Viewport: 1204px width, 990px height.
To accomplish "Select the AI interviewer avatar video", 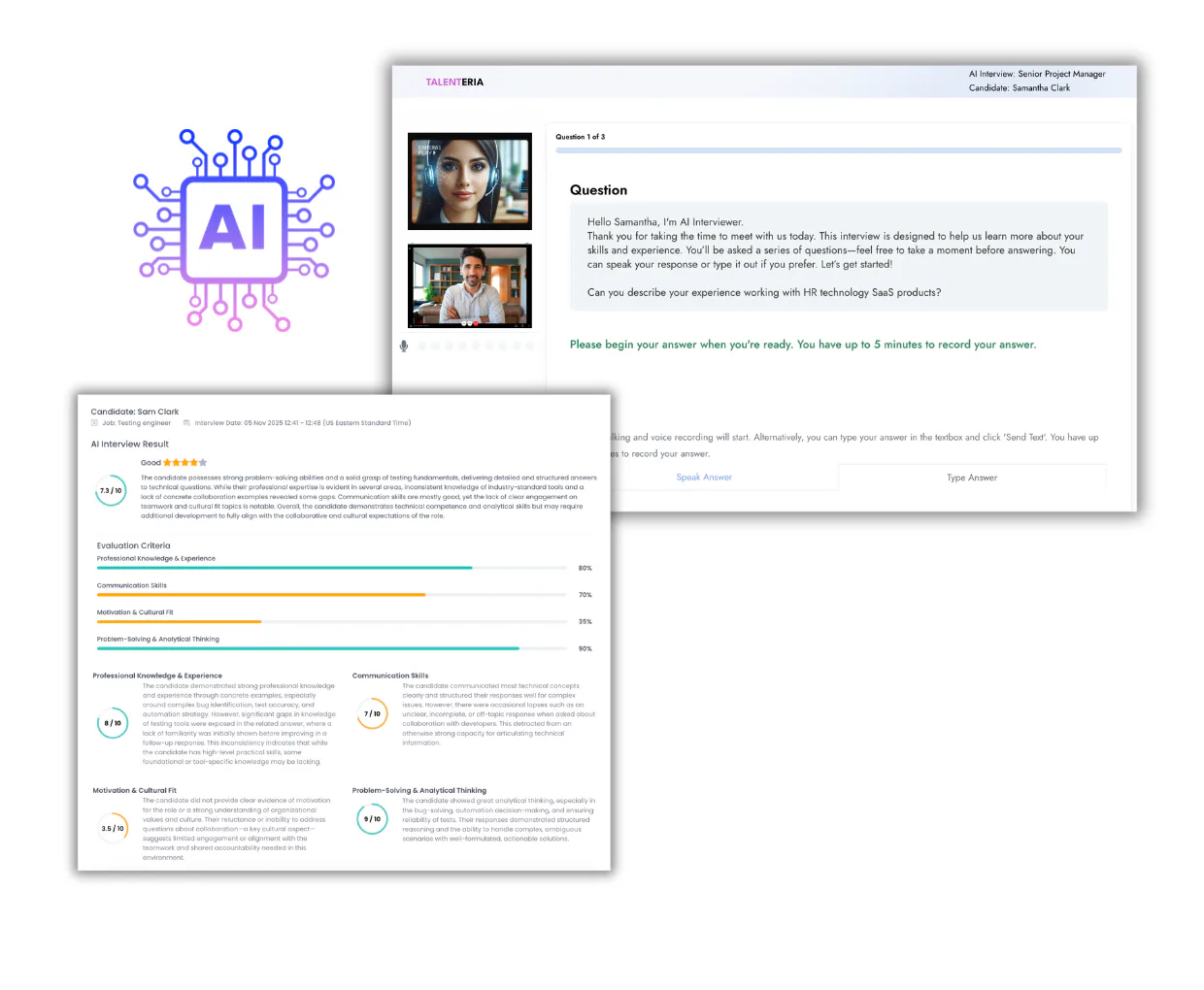I will tap(470, 181).
